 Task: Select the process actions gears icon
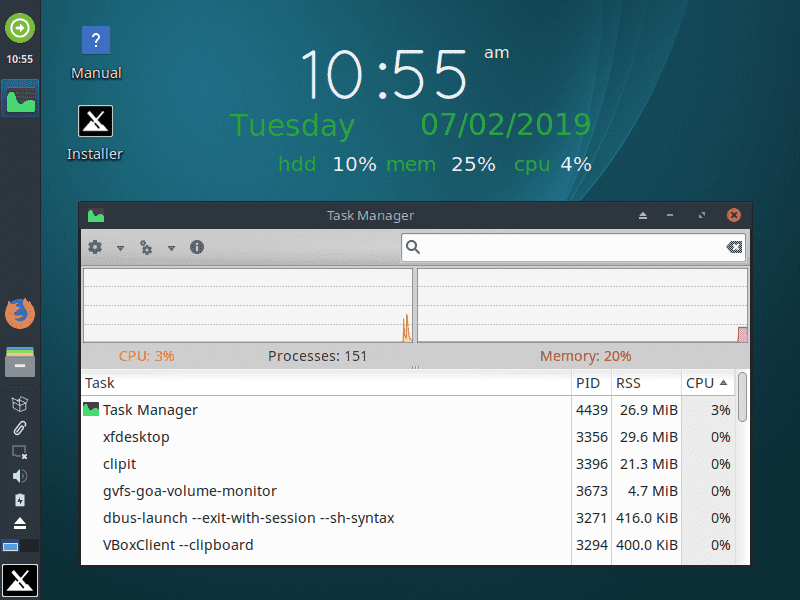pyautogui.click(x=144, y=247)
